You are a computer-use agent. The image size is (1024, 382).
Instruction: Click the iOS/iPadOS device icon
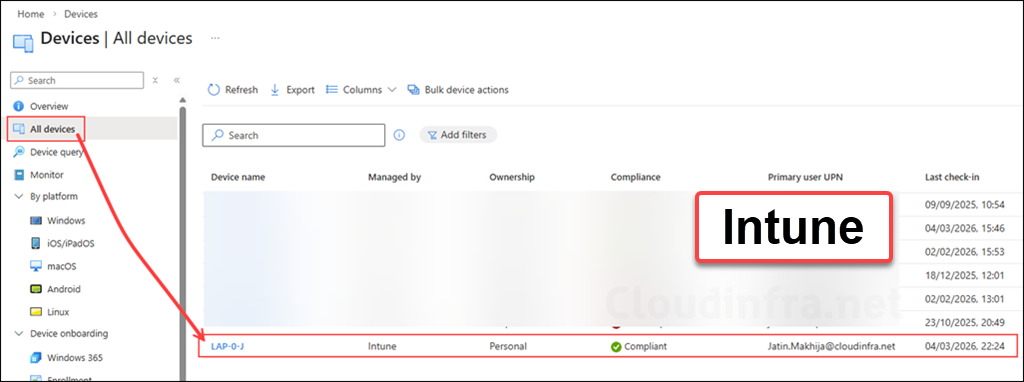tap(36, 244)
